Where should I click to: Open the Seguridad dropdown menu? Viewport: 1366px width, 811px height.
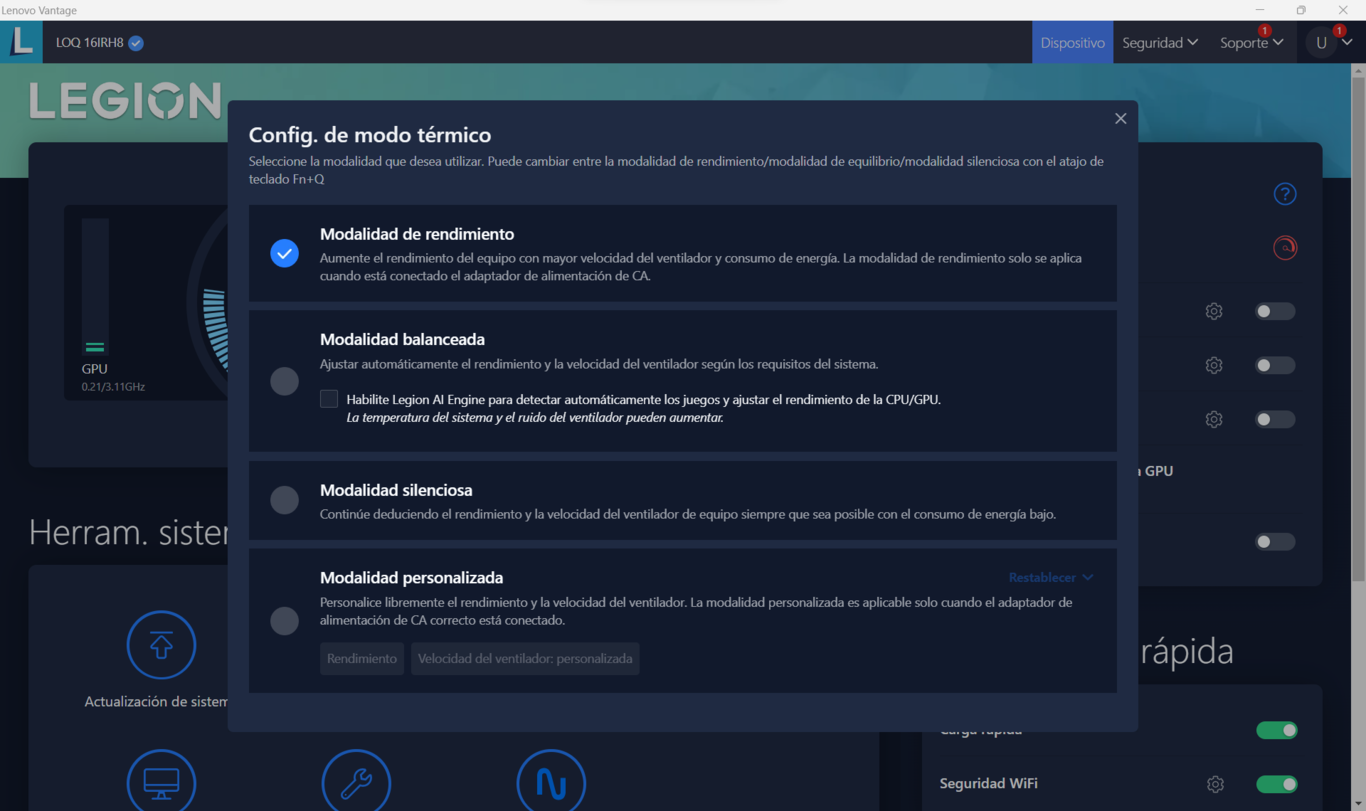click(1159, 43)
